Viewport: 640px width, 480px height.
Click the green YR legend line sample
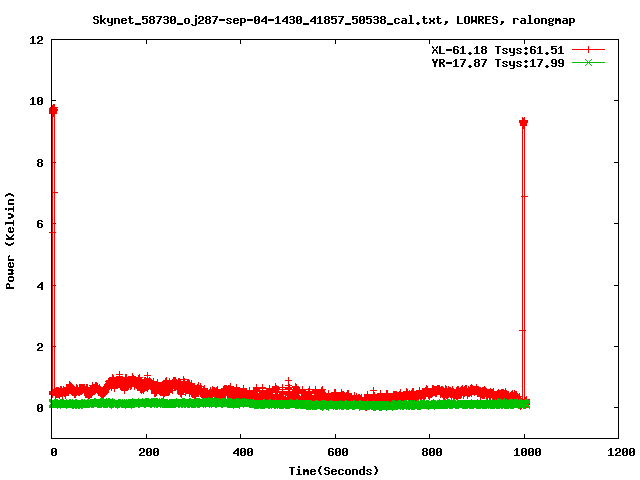(588, 62)
